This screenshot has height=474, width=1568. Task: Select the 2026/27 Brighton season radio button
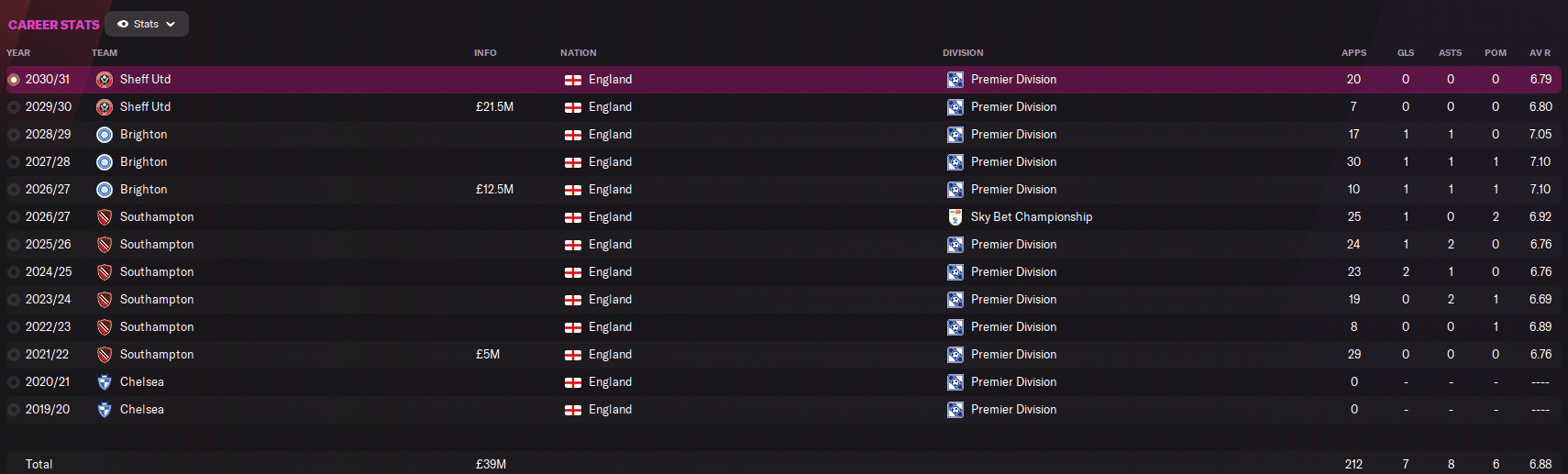point(14,190)
